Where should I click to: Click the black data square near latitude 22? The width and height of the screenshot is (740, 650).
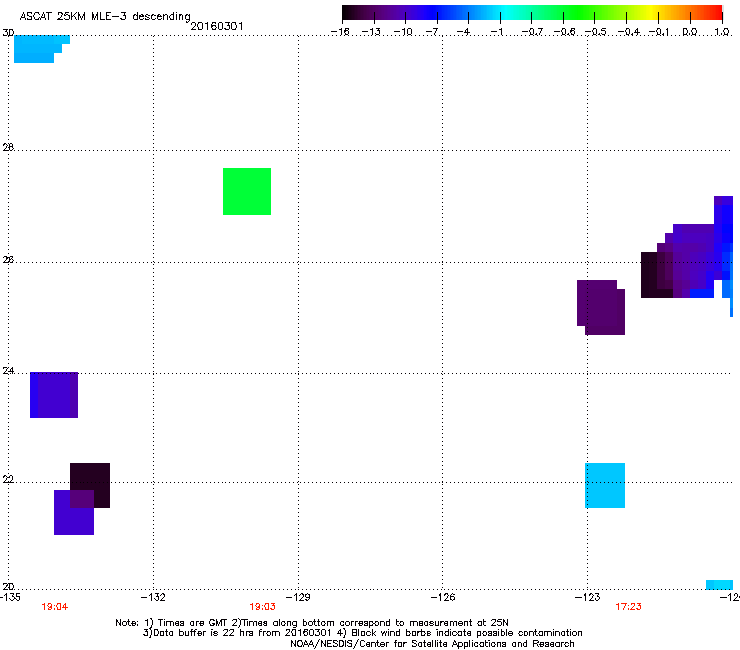pos(90,485)
